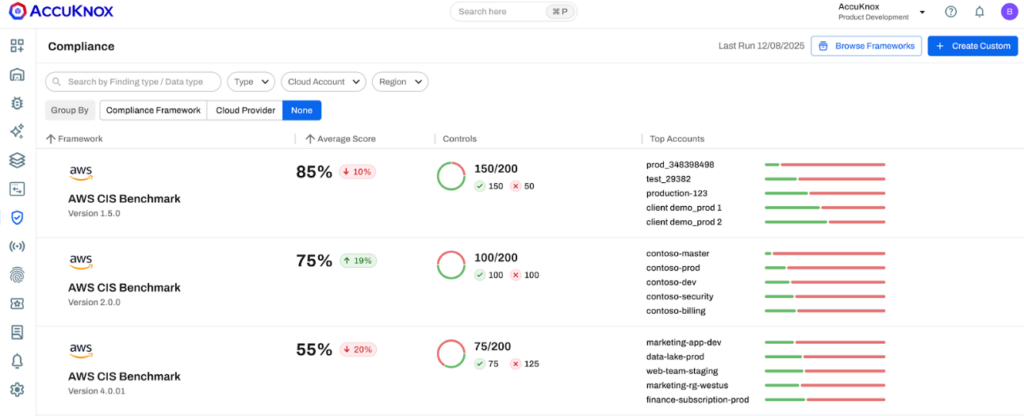
Task: Click the help question mark icon
Action: pos(950,12)
